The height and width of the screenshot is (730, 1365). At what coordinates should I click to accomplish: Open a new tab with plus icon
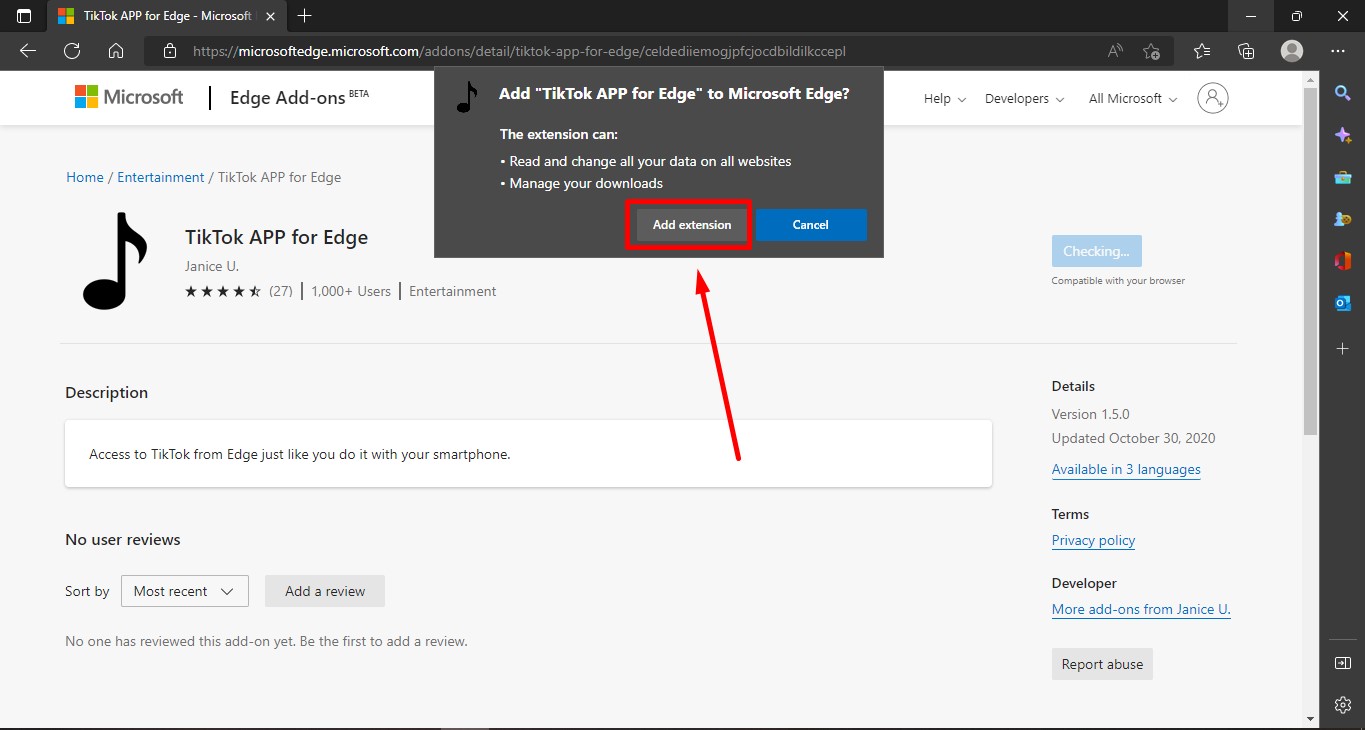[305, 16]
